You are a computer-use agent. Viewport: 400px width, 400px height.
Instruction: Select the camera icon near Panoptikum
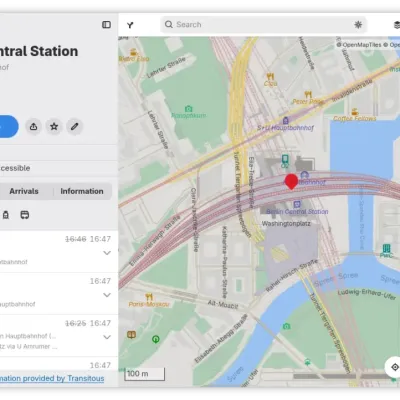pos(189,109)
